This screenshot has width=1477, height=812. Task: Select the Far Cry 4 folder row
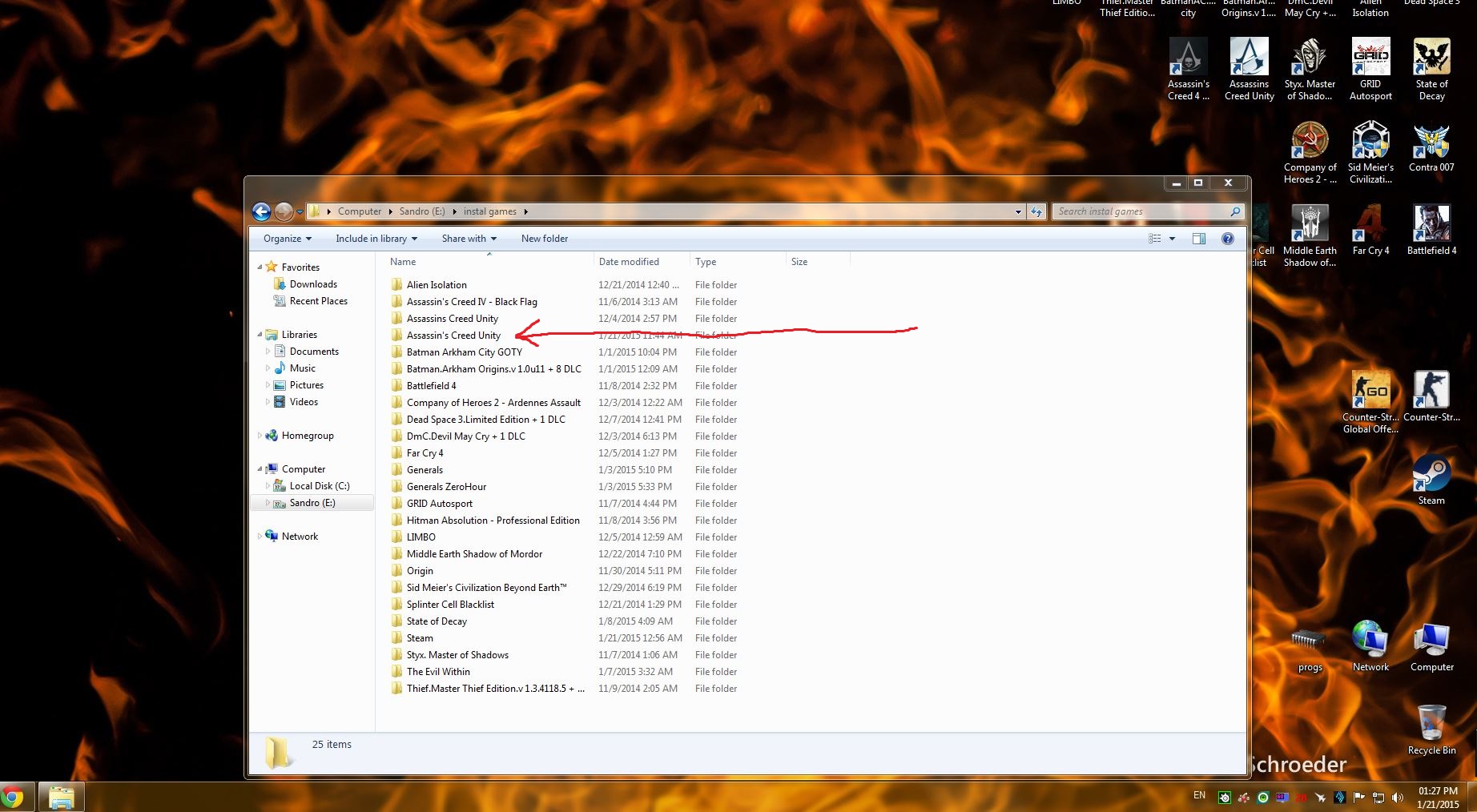coord(425,453)
